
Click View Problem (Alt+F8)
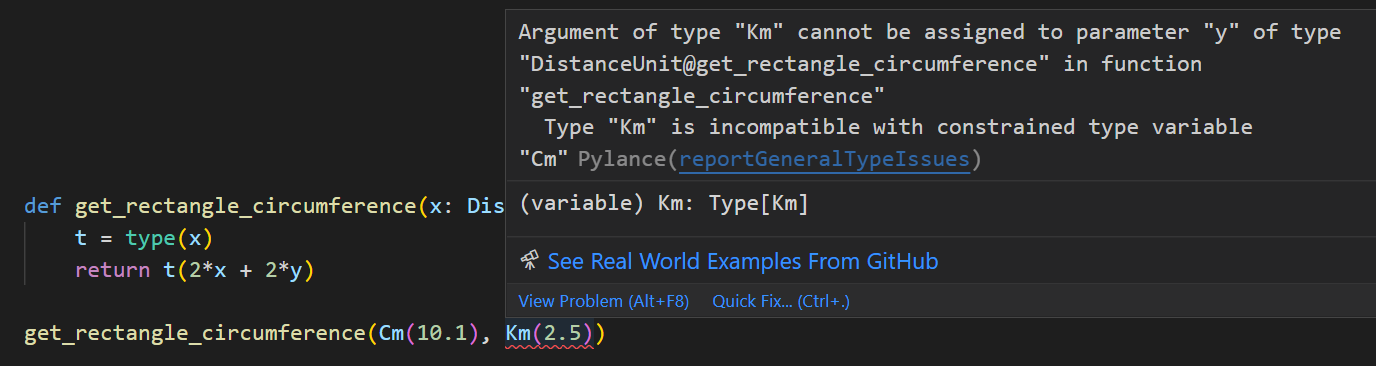604,301
